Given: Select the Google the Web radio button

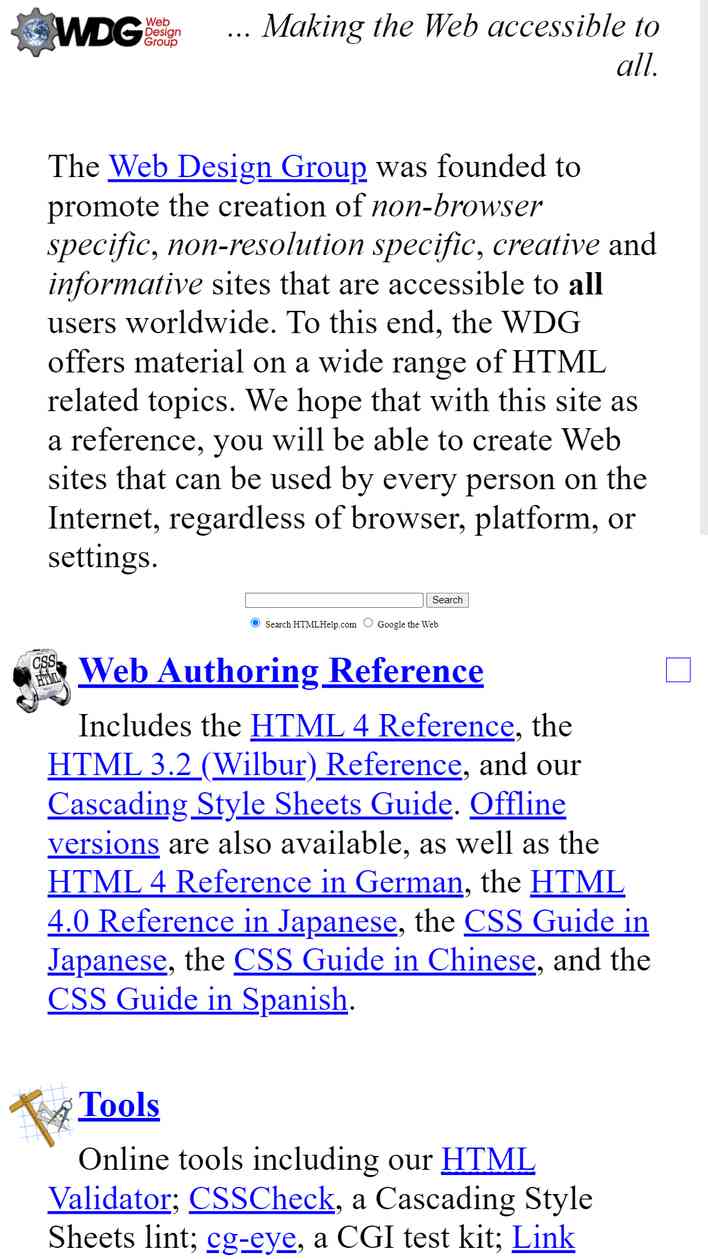Looking at the screenshot, I should [x=368, y=622].
